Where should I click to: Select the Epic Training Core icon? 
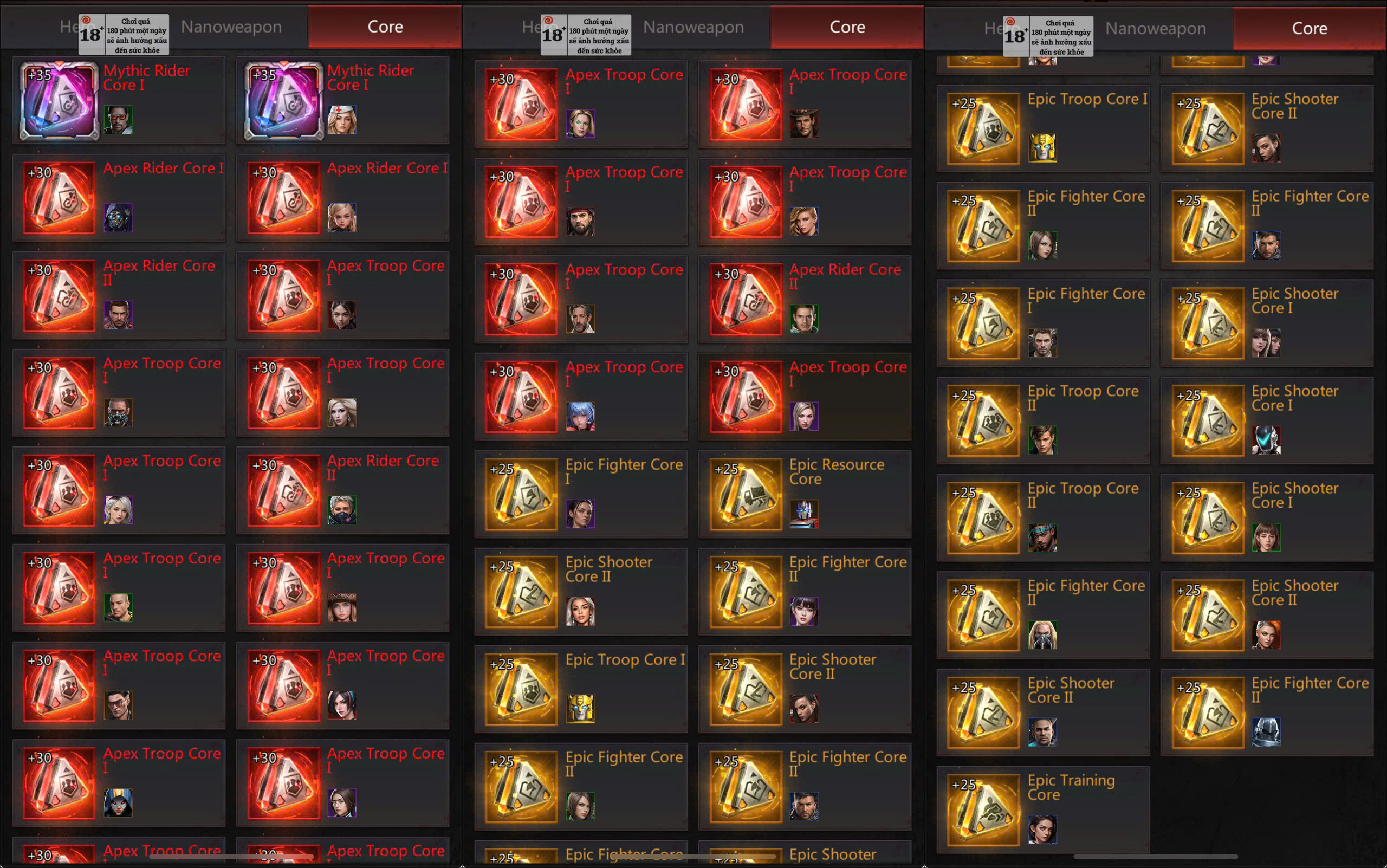pos(983,809)
